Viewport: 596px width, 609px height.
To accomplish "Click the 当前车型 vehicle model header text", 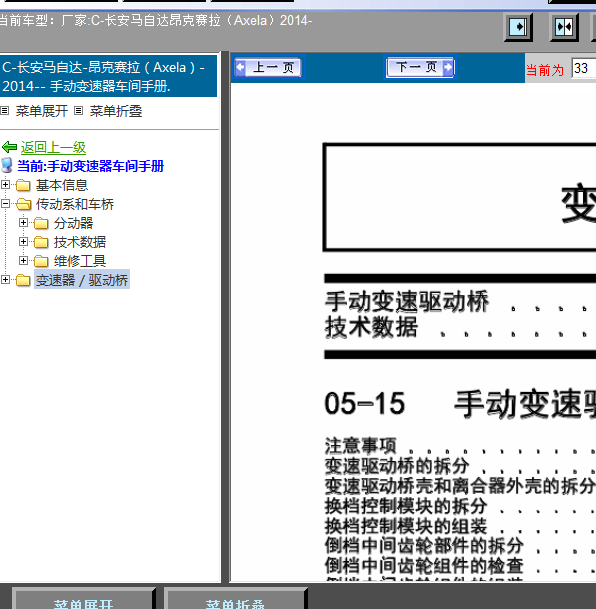I will tap(155, 20).
